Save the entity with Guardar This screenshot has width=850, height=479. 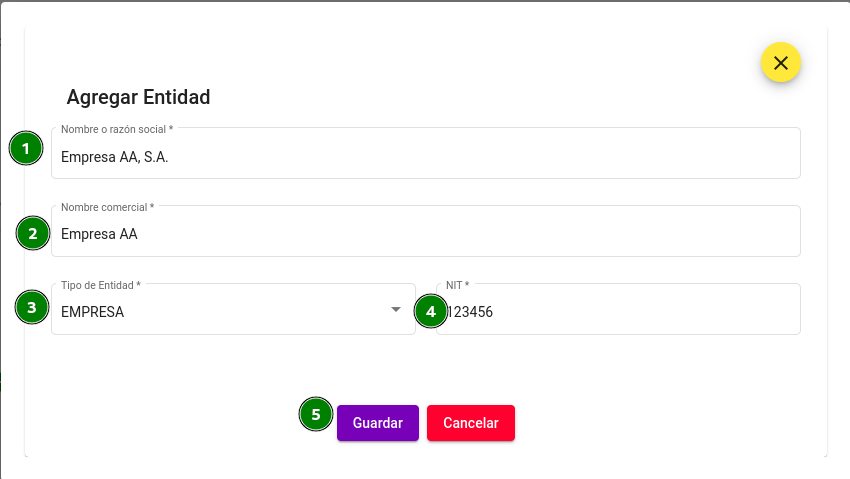pos(378,423)
